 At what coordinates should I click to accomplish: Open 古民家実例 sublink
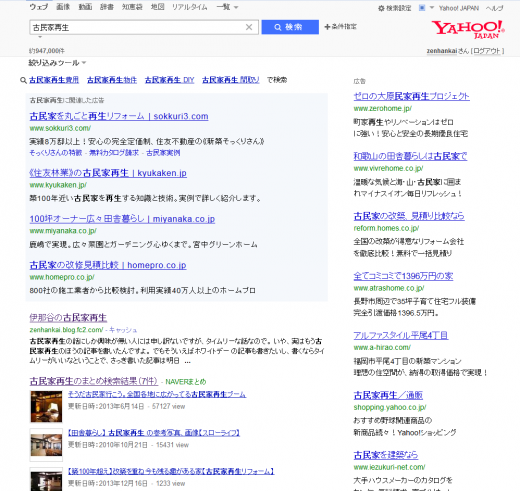[x=163, y=153]
